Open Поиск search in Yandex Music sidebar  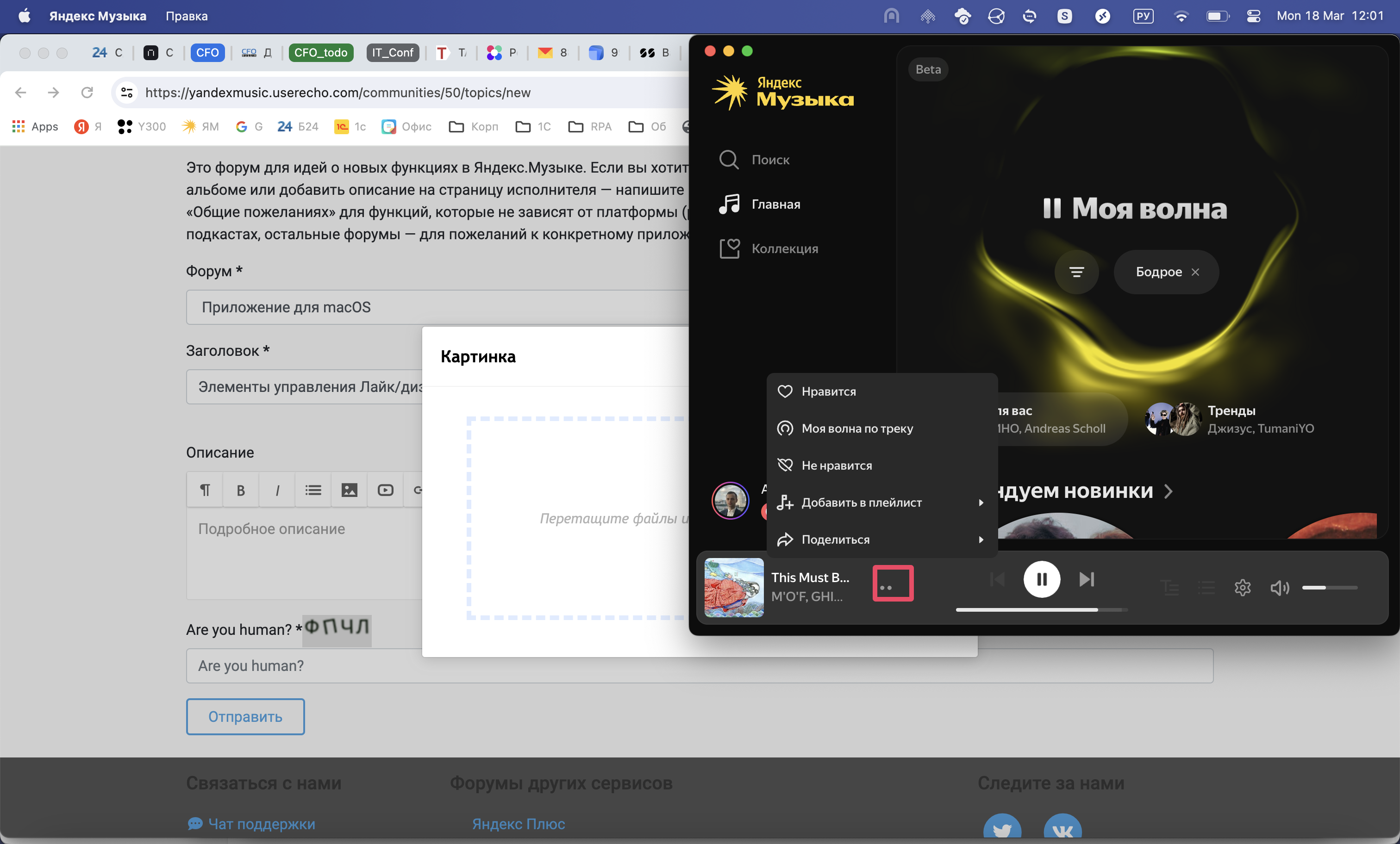click(x=755, y=160)
